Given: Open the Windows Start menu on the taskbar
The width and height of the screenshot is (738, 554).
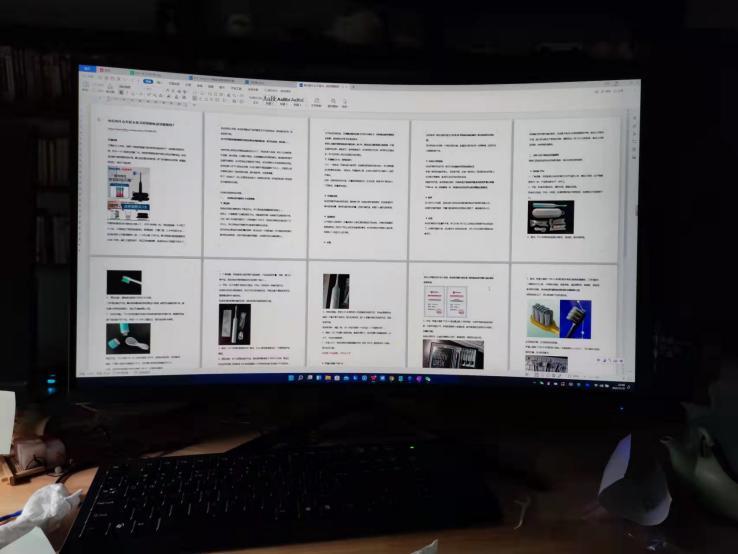Looking at the screenshot, I should pyautogui.click(x=291, y=378).
